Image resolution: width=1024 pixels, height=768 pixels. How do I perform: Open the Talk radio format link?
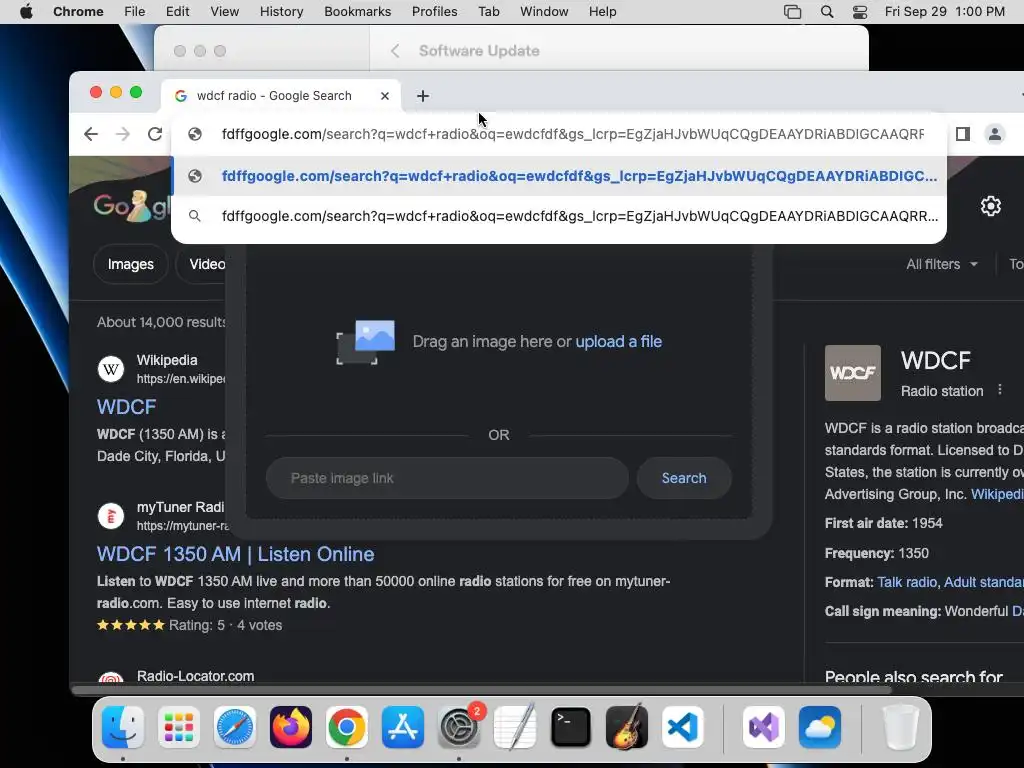[x=907, y=582]
